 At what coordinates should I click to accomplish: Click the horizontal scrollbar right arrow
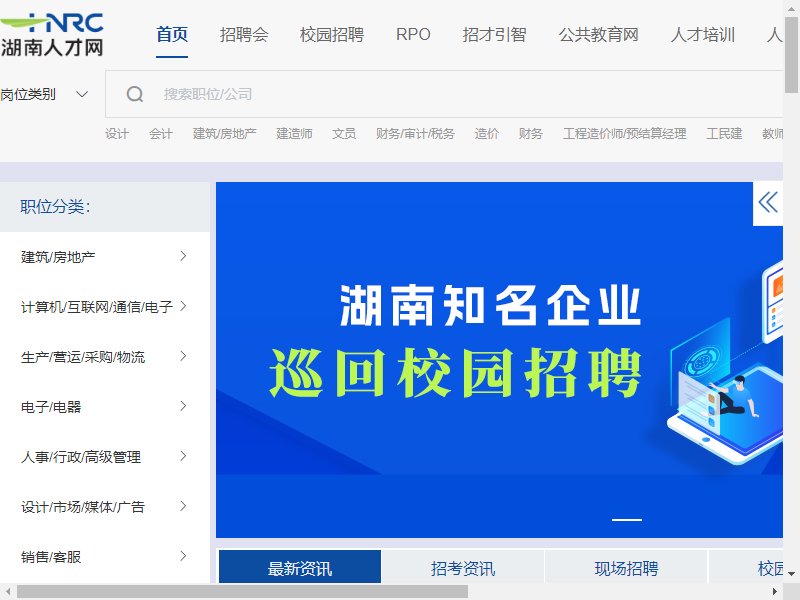(x=774, y=591)
